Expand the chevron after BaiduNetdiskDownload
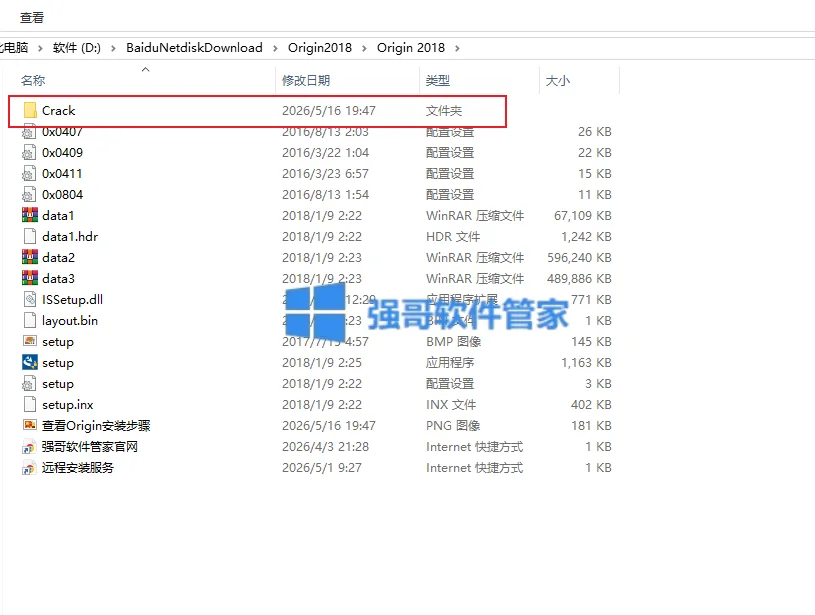The image size is (815, 615). (x=275, y=48)
